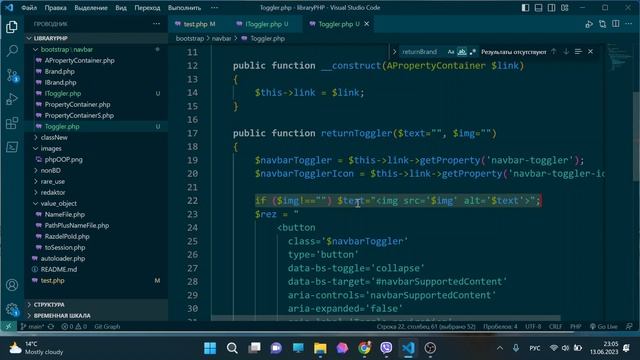Expand the Replace row in find widget
640x360 pixels.
pos(394,52)
